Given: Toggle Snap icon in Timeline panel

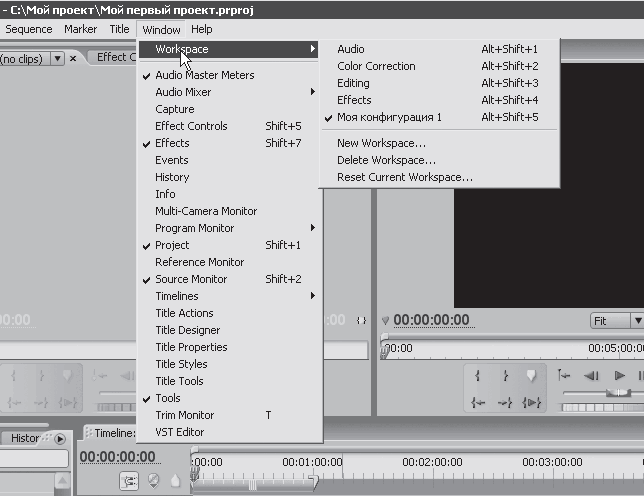Looking at the screenshot, I should (130, 480).
